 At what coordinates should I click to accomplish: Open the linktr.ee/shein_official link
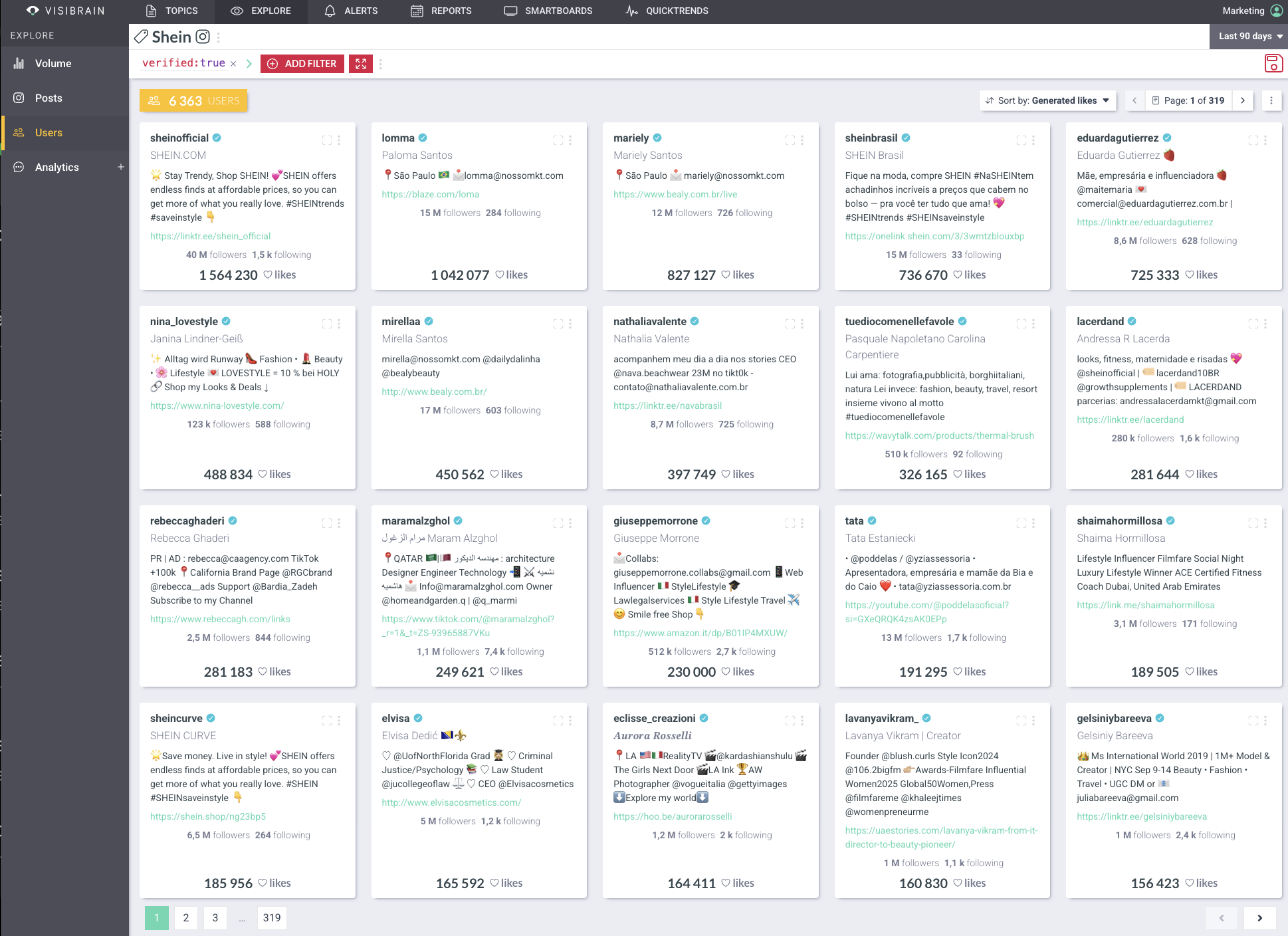[210, 236]
